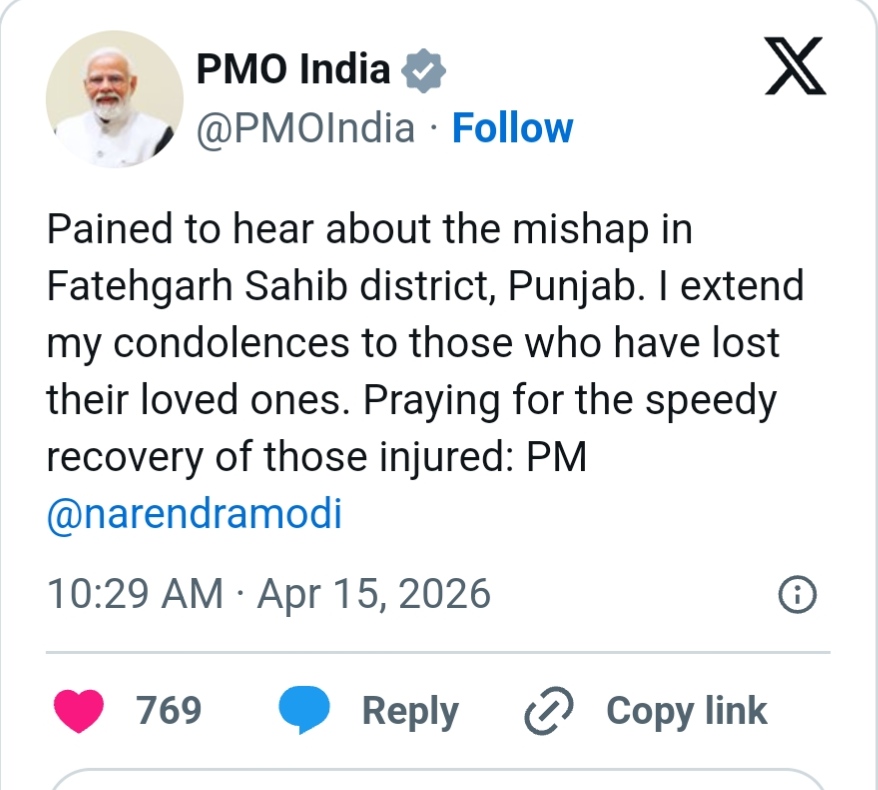This screenshot has height=790, width=878.
Task: Click the chain link icon
Action: [549, 711]
